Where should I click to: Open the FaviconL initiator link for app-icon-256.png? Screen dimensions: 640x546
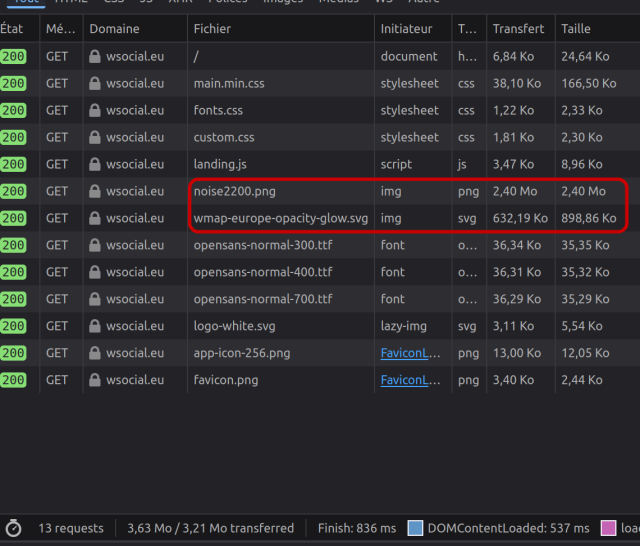[x=409, y=353]
